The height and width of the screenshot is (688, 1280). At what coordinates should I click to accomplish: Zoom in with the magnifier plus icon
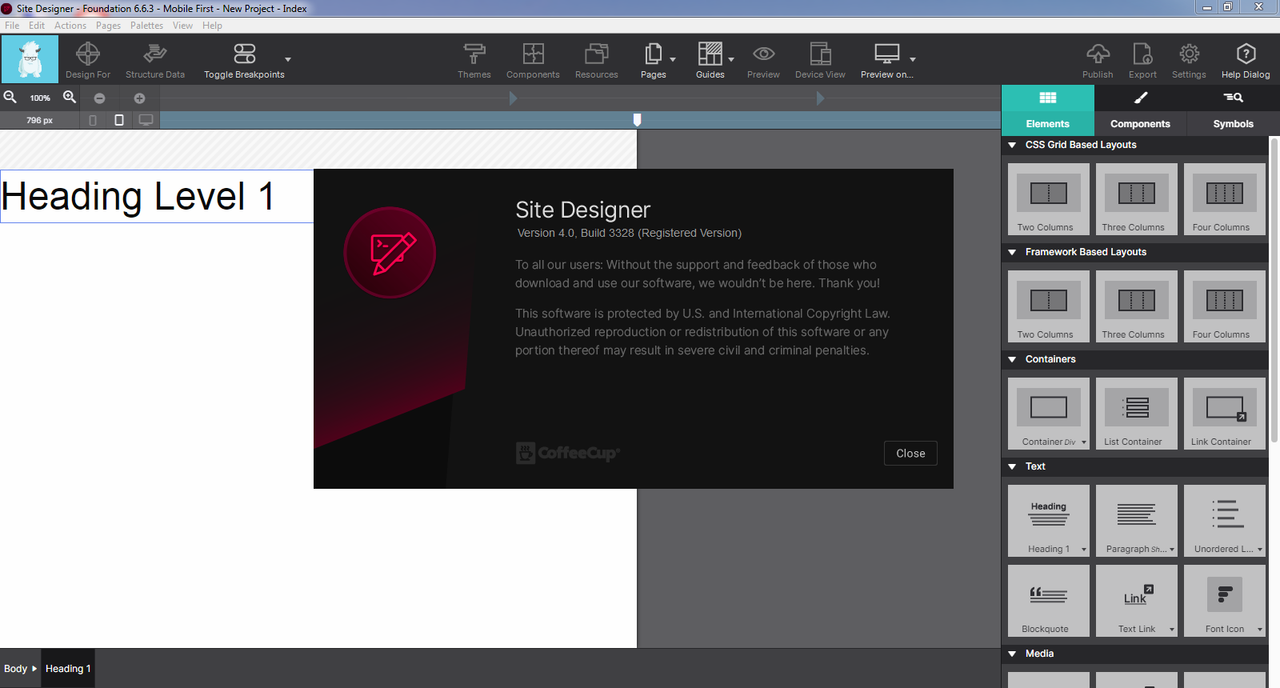pyautogui.click(x=70, y=98)
